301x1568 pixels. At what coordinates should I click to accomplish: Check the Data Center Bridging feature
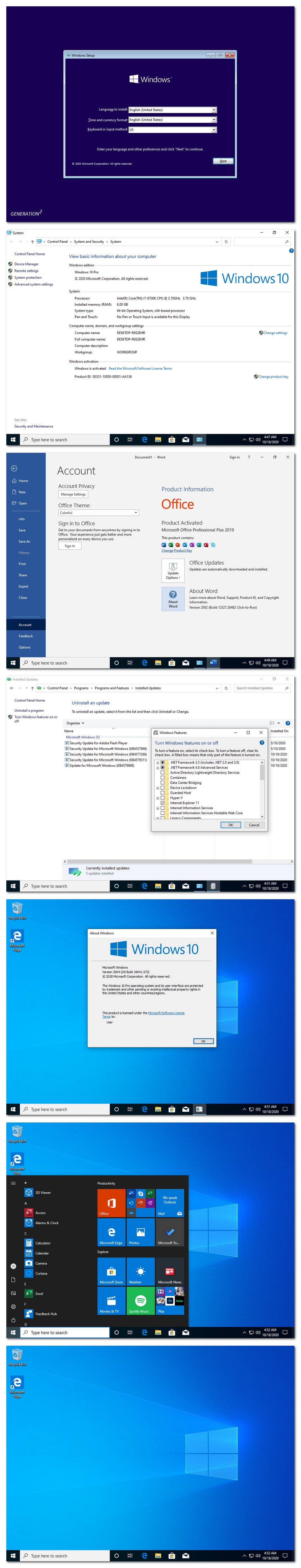[x=162, y=783]
